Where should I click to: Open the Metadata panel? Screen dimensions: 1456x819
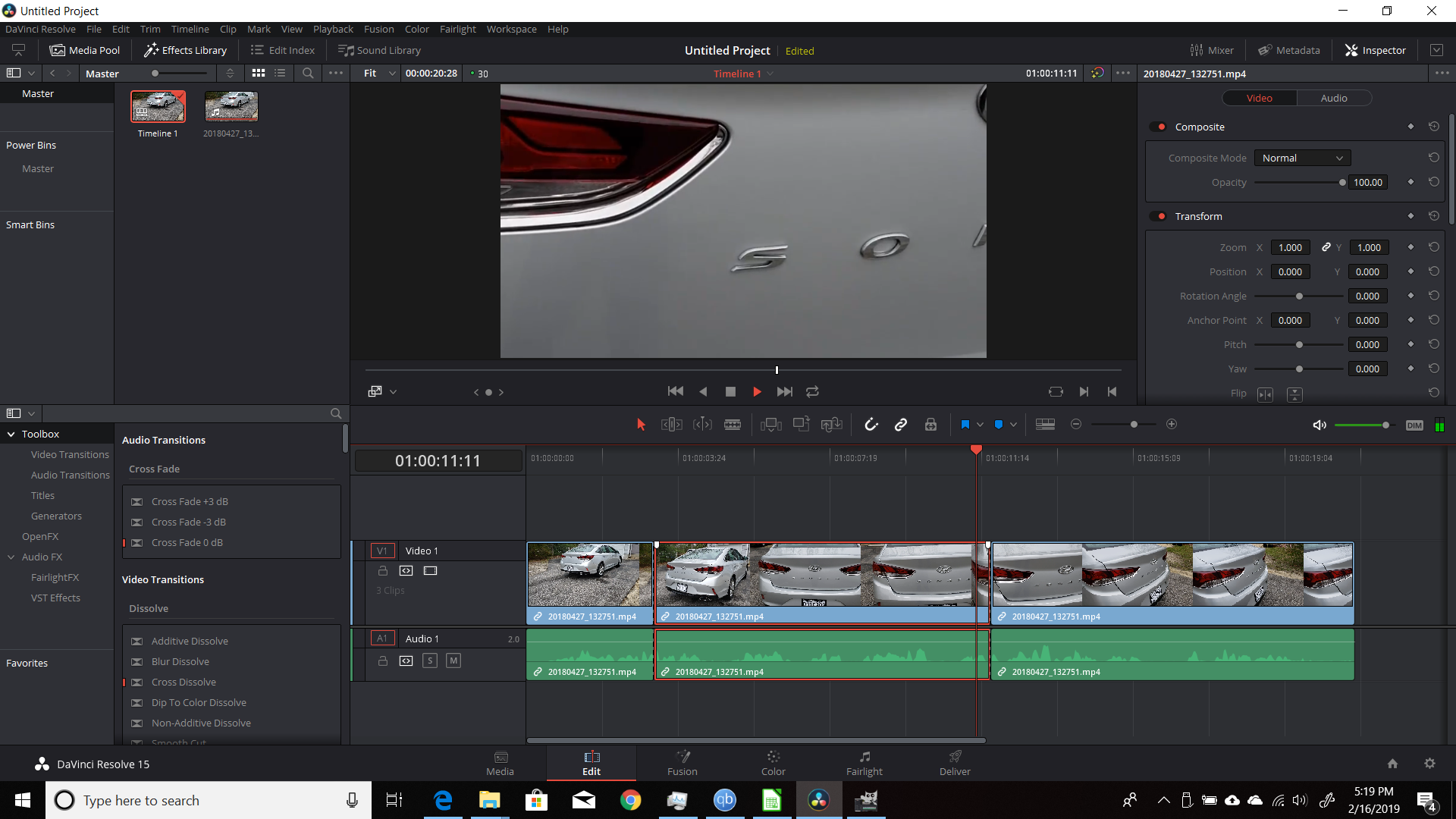coord(1289,50)
